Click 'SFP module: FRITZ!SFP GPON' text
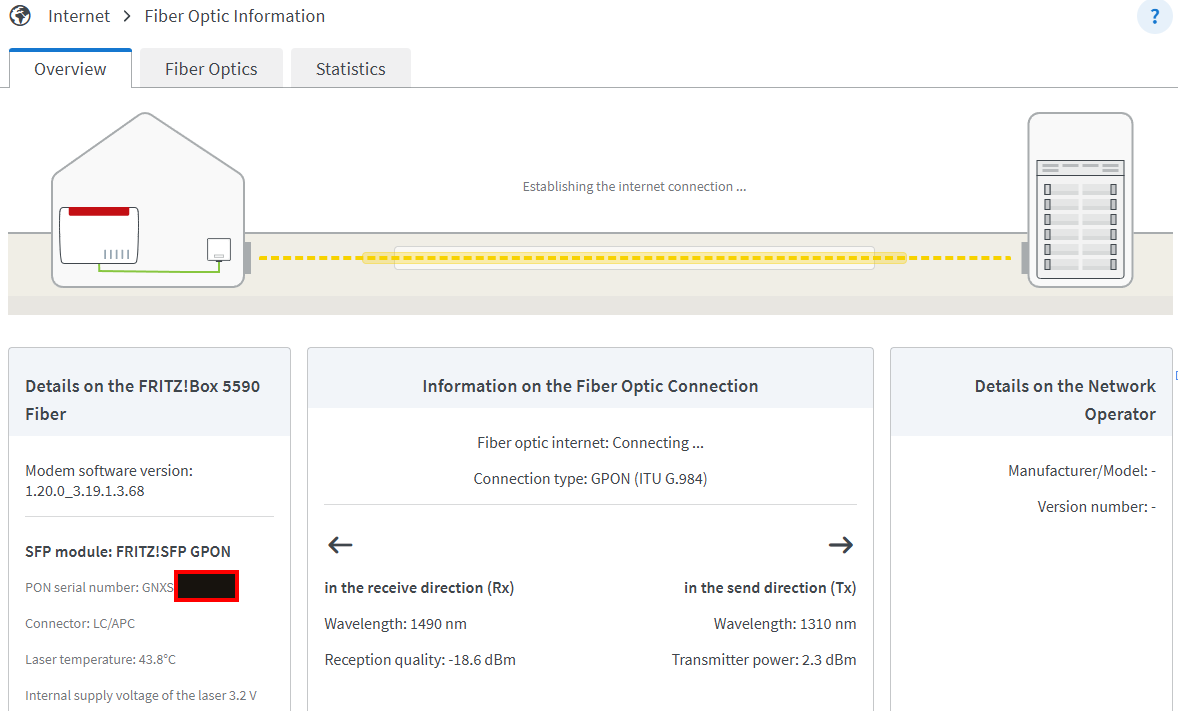 click(128, 552)
